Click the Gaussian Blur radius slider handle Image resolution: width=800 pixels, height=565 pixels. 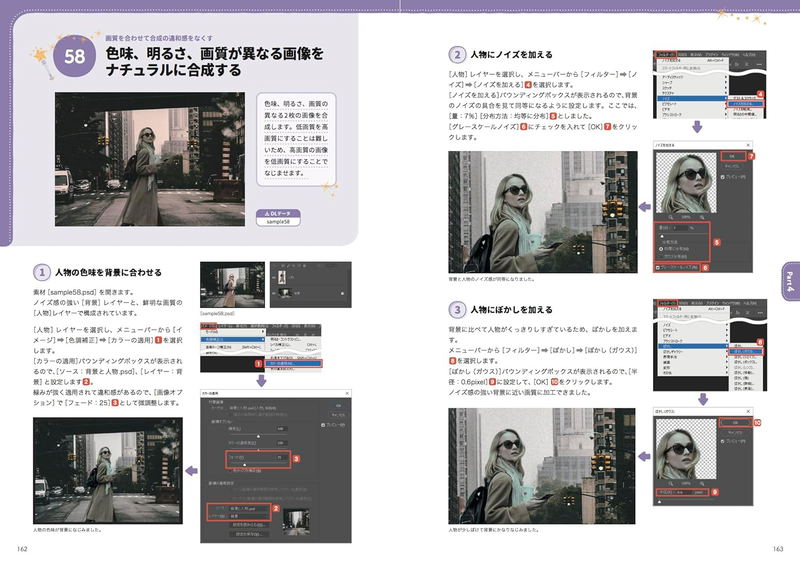[659, 502]
